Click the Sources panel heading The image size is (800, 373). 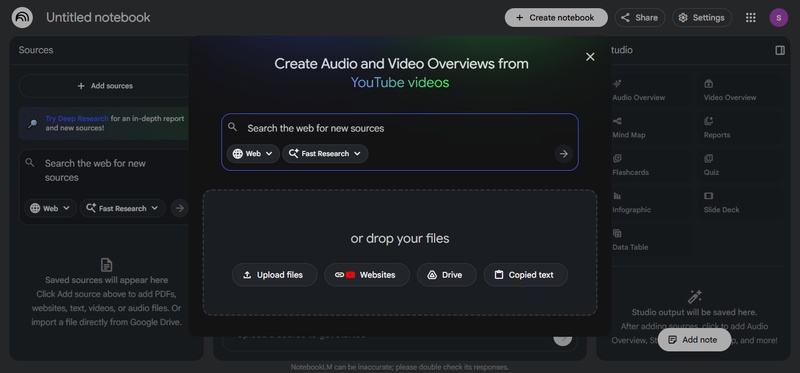point(36,50)
